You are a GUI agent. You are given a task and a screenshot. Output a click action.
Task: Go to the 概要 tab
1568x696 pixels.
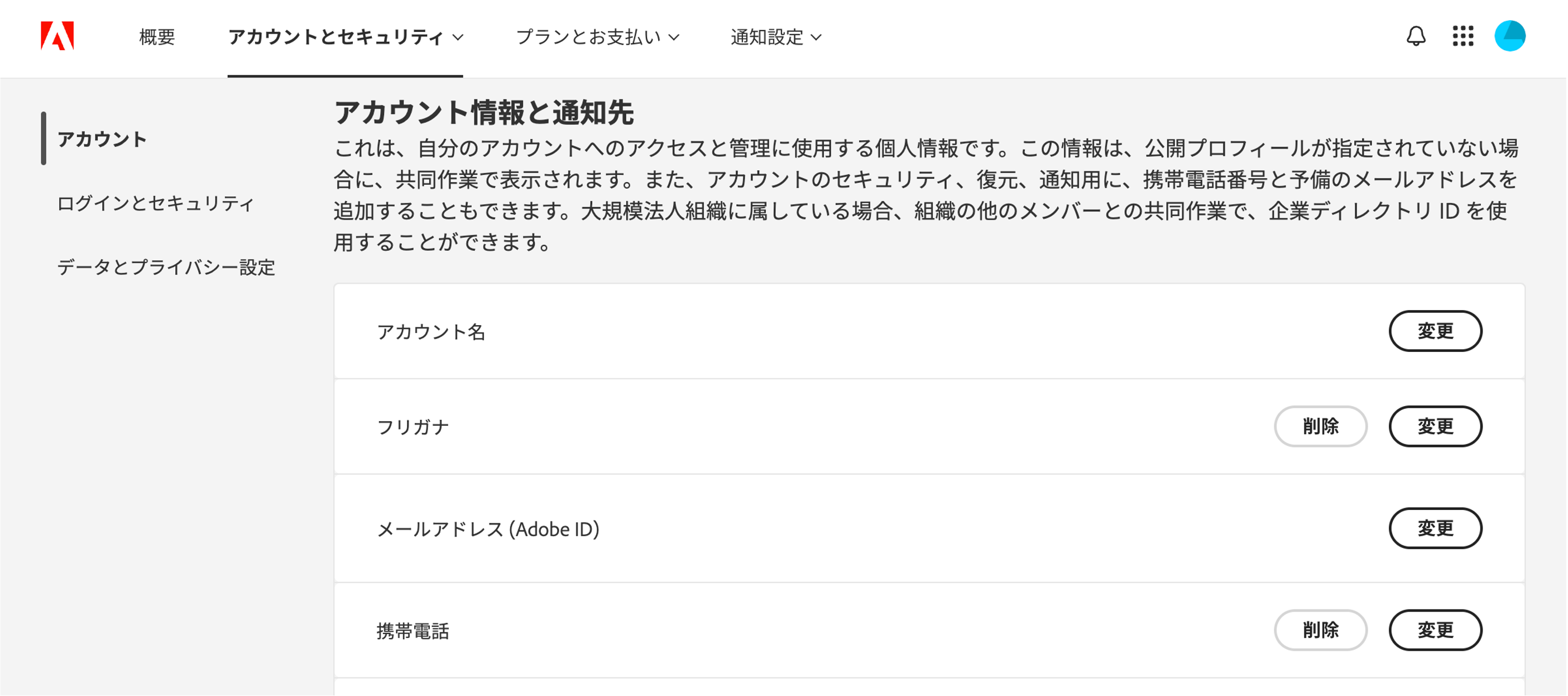click(157, 37)
